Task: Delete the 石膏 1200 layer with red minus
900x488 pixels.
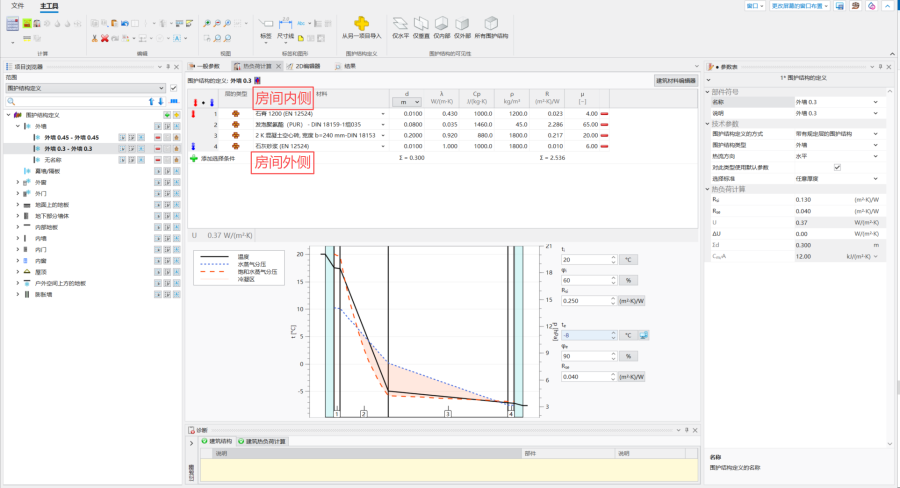Action: (605, 114)
